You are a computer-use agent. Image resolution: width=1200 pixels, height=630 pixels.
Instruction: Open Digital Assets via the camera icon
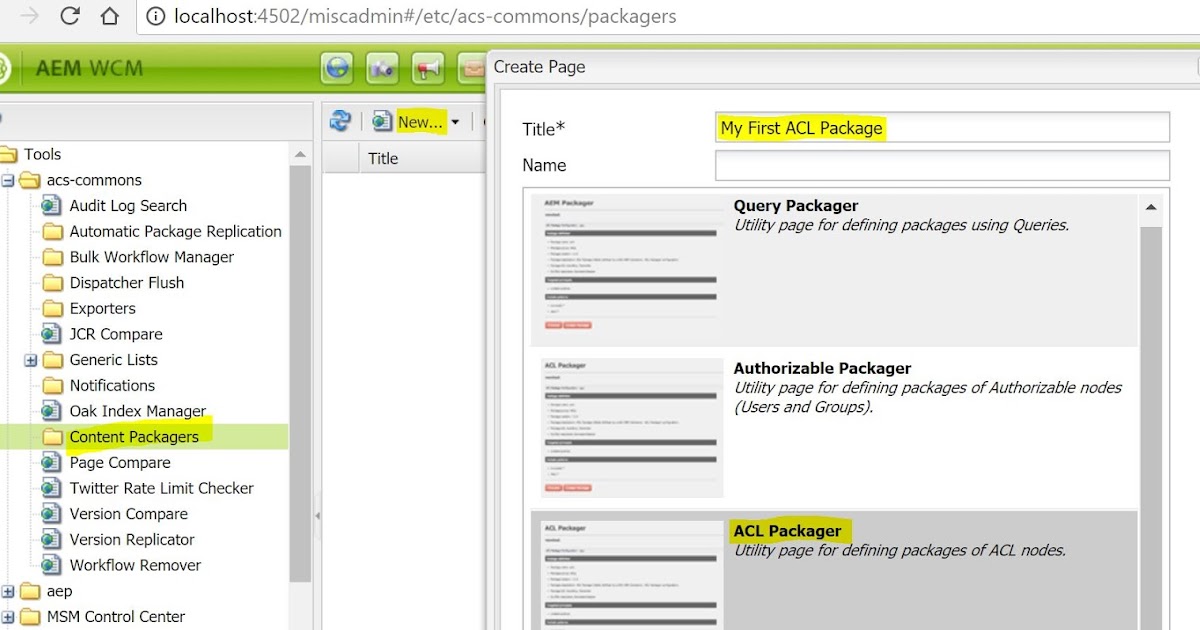pos(381,68)
